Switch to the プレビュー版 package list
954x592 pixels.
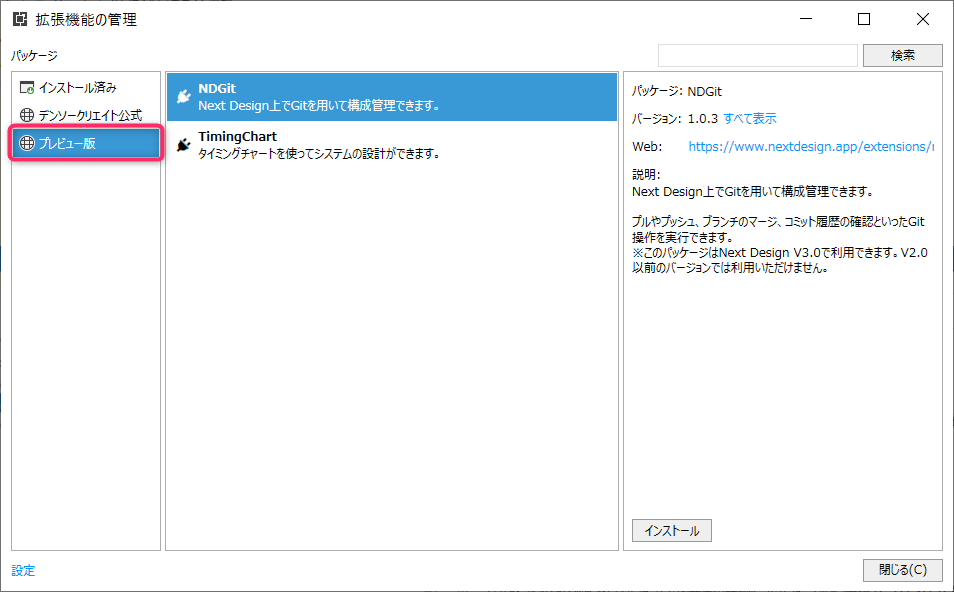pyautogui.click(x=86, y=143)
